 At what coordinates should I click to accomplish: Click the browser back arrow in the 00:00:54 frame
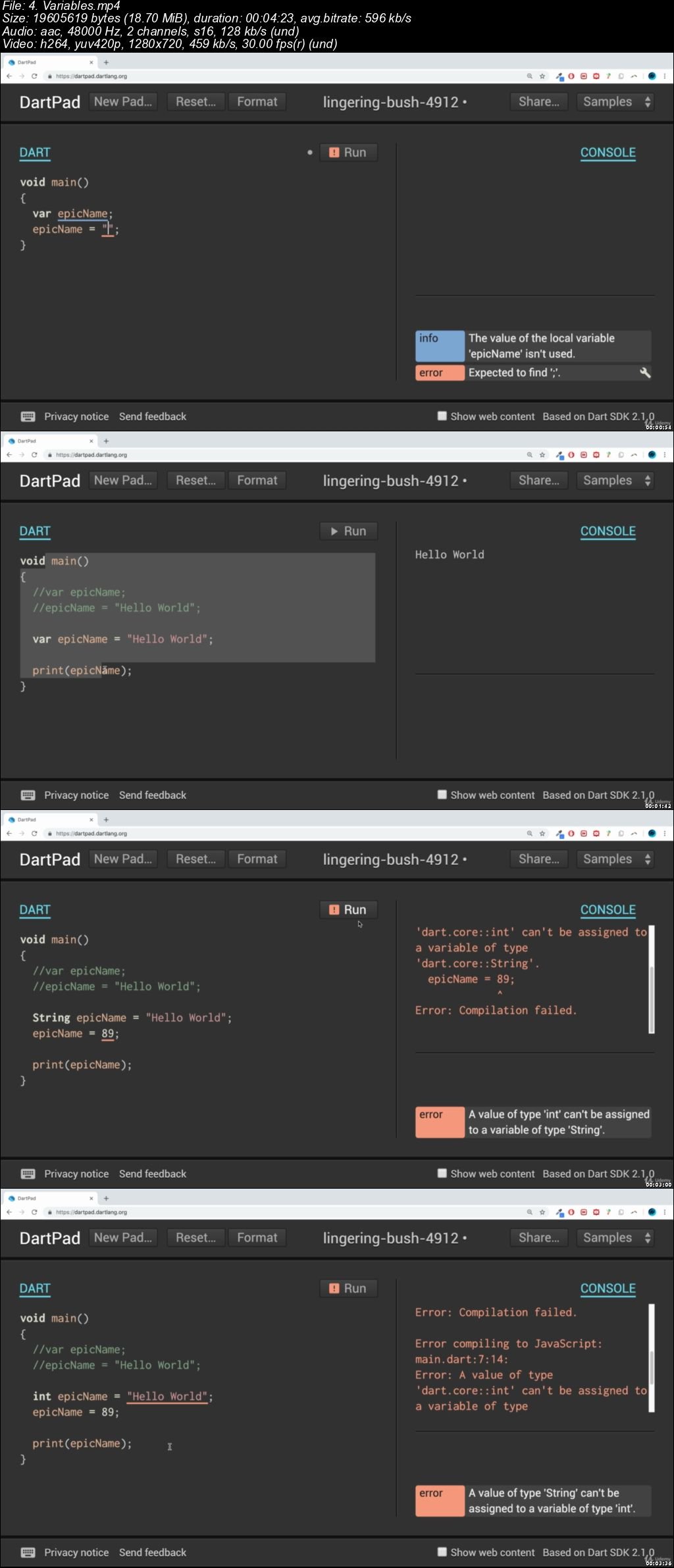[9, 76]
